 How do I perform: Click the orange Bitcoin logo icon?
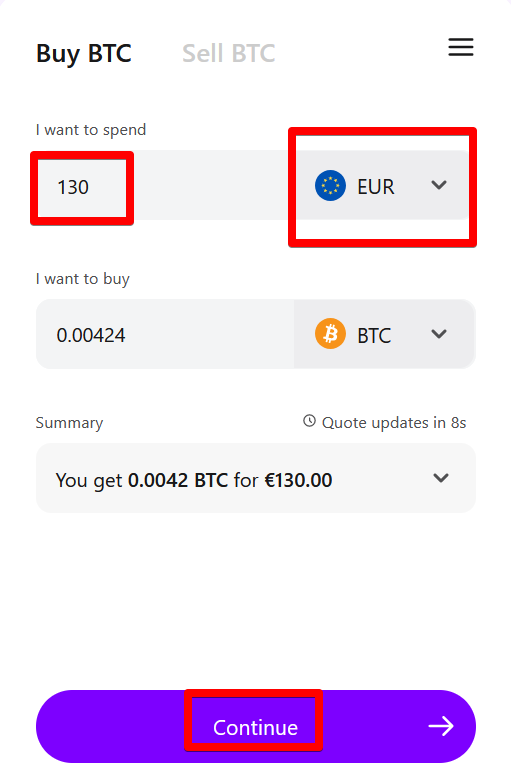coord(330,333)
